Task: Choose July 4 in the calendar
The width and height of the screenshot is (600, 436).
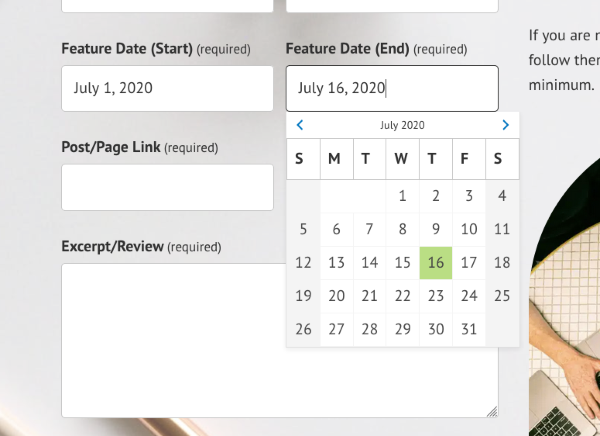Action: pos(502,196)
